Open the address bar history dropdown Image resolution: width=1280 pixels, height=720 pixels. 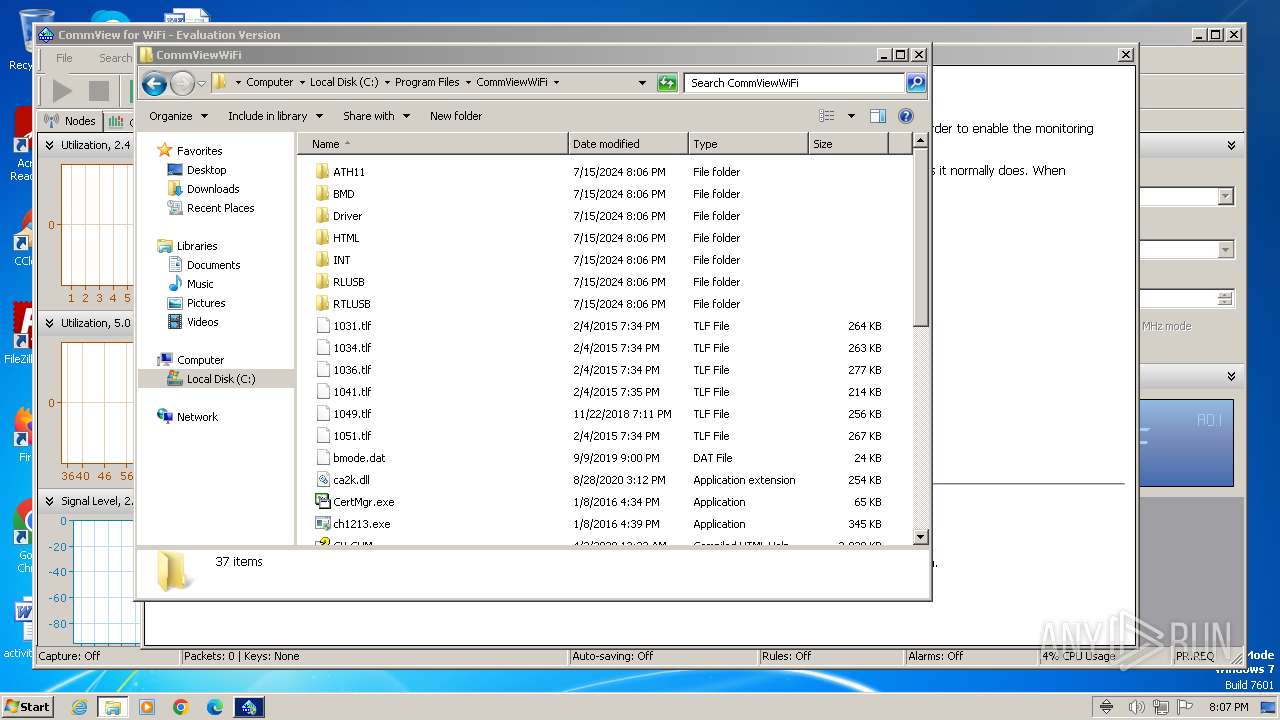(642, 83)
